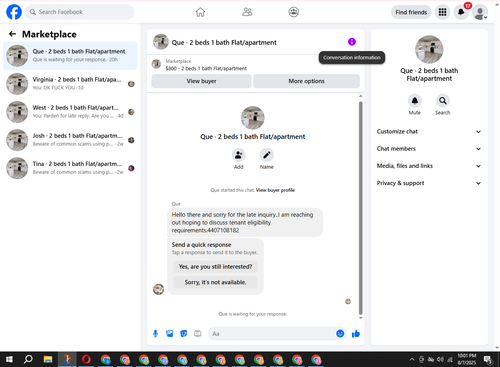Click the listing photo in chat header
Image resolution: width=500 pixels, height=367 pixels.
(161, 42)
